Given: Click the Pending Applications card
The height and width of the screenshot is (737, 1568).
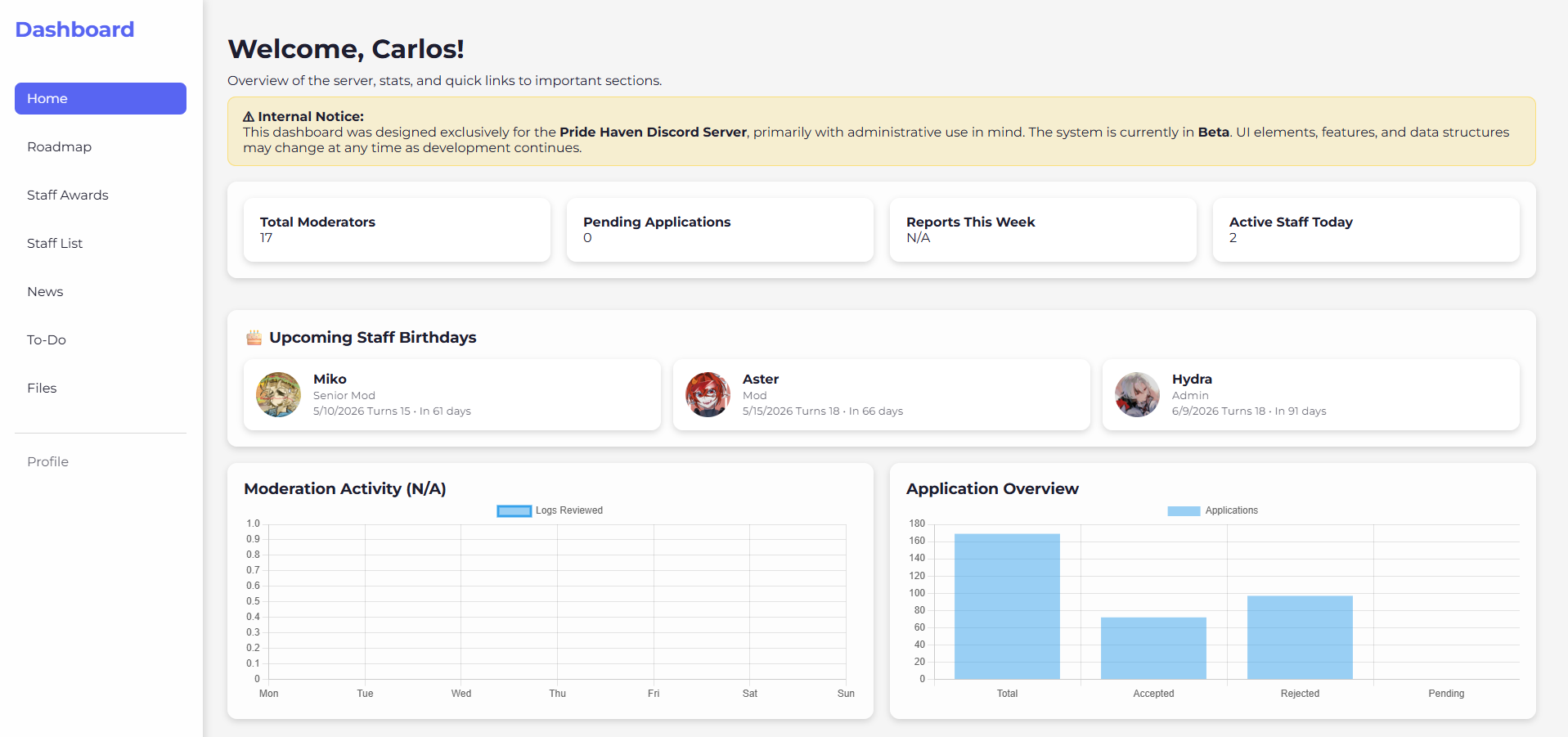Looking at the screenshot, I should [720, 230].
